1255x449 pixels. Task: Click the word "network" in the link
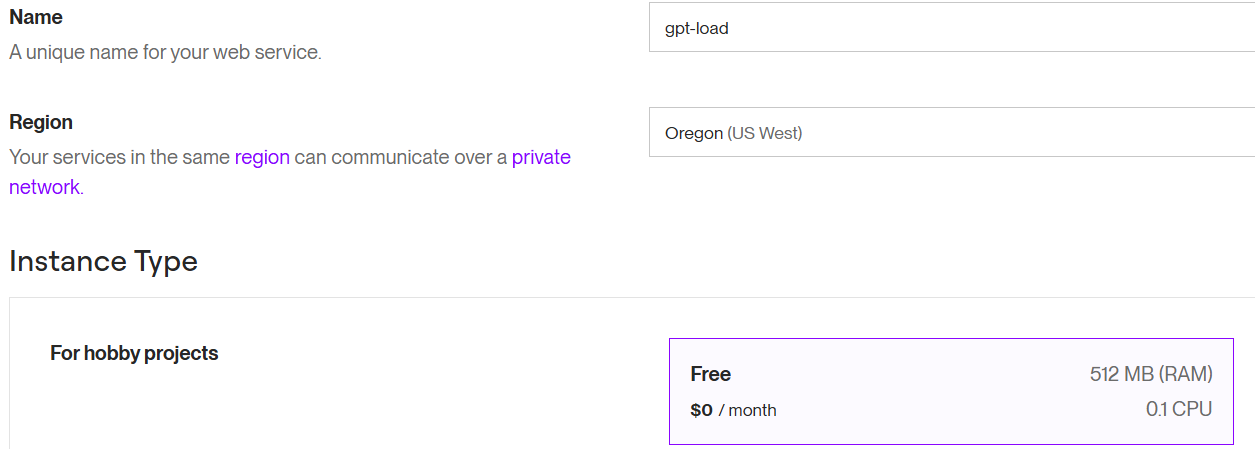pos(44,187)
